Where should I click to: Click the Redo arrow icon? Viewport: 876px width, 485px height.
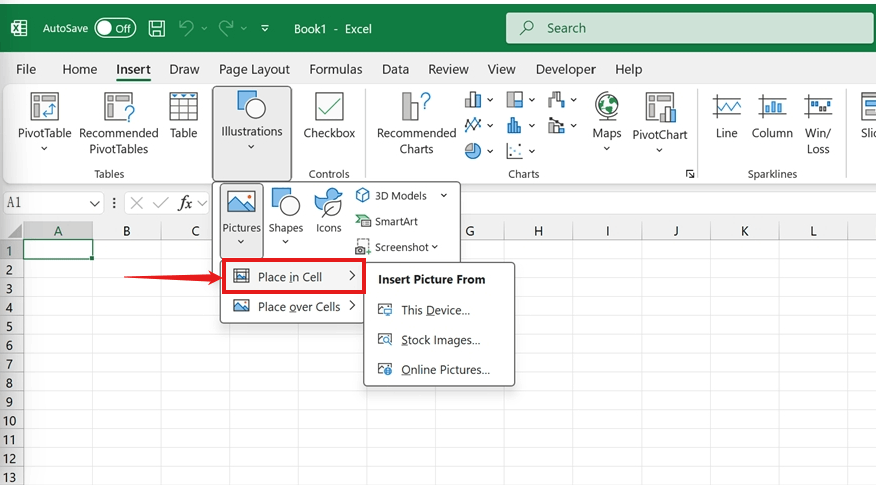point(226,28)
